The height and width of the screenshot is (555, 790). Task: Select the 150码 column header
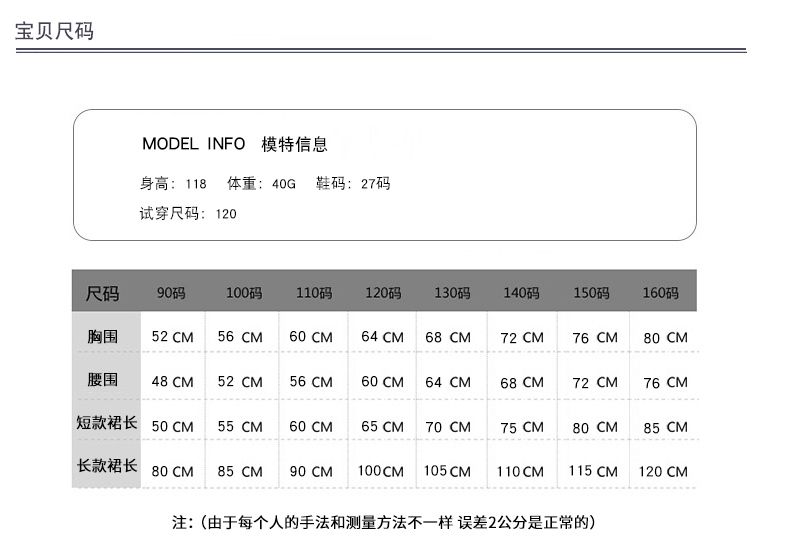click(x=591, y=293)
